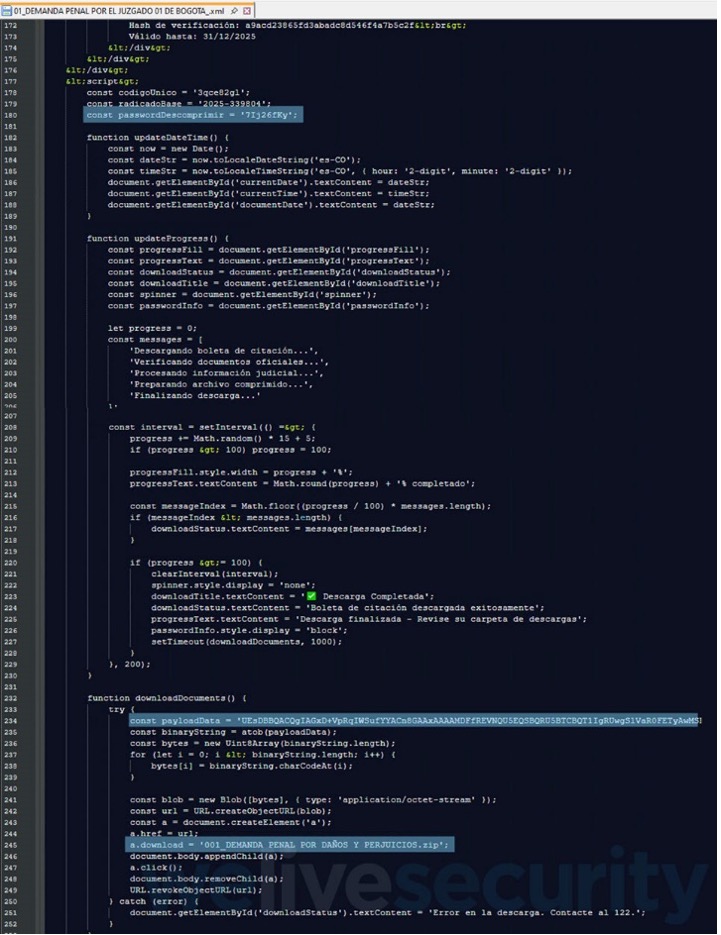721x935 pixels.
Task: Click the 'const url = URL.createObjectURL(blob);' line
Action: (230, 812)
